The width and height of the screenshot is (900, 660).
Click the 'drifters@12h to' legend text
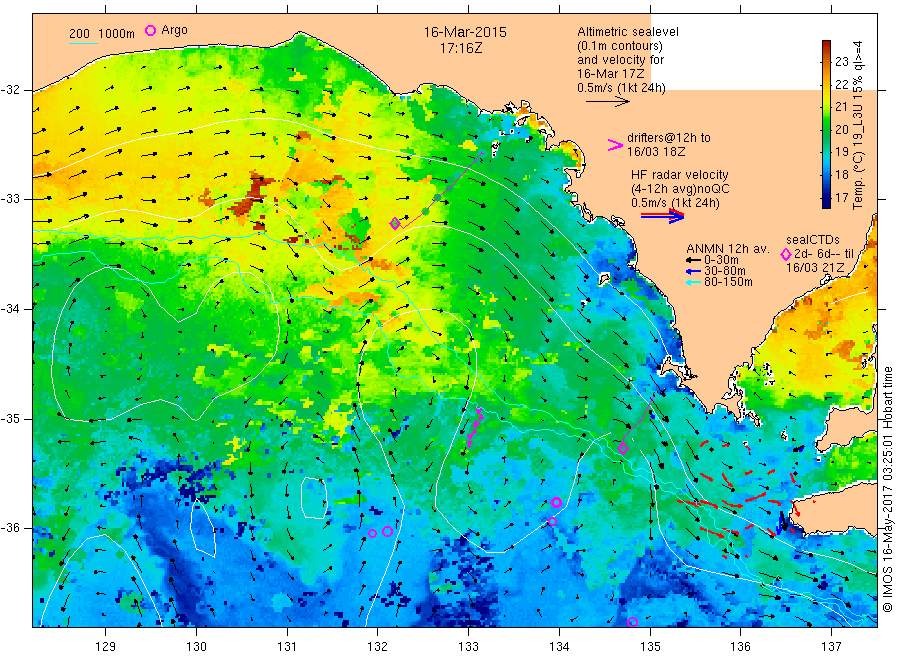click(669, 138)
